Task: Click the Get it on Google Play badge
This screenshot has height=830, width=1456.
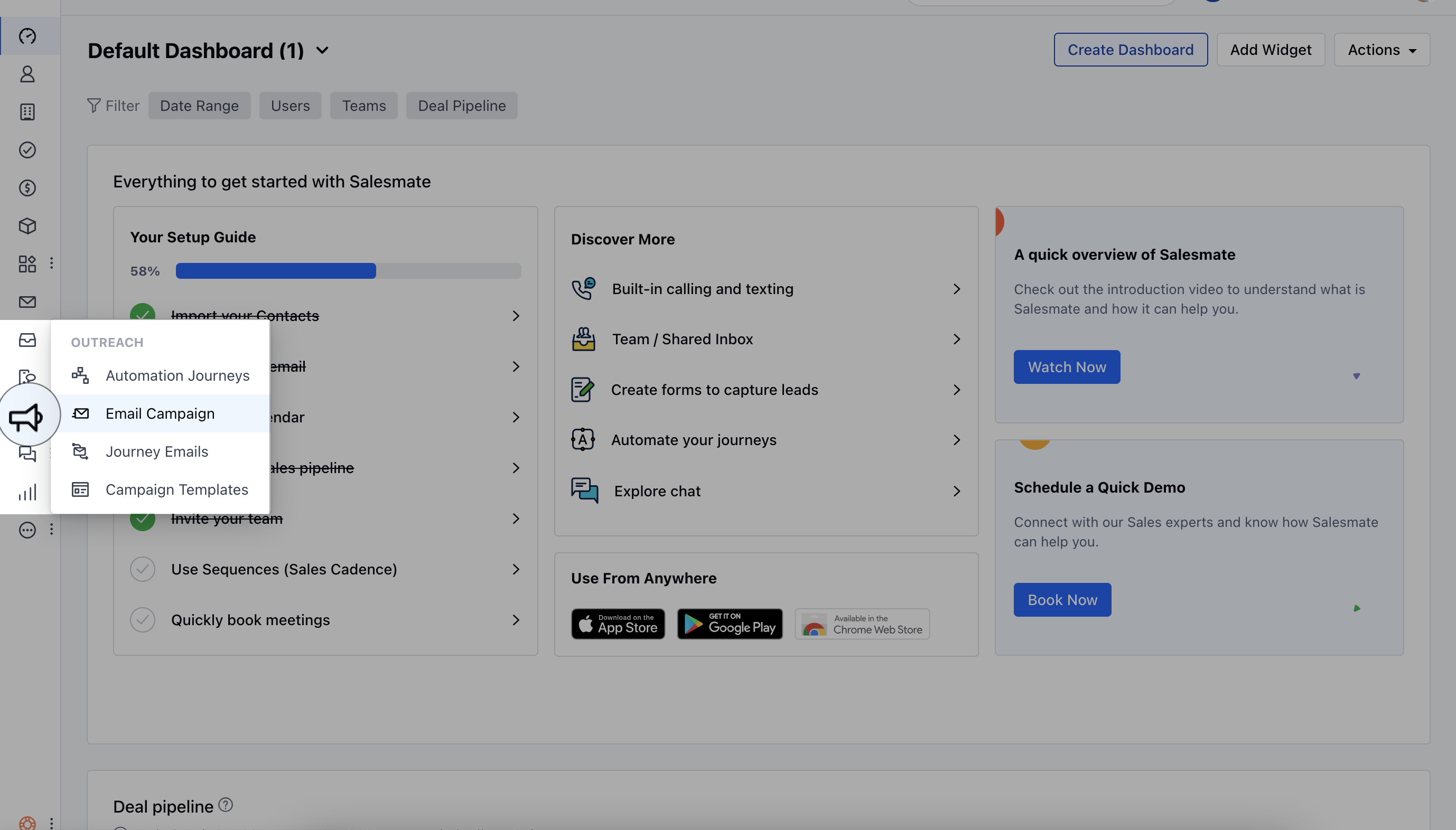Action: tap(730, 624)
